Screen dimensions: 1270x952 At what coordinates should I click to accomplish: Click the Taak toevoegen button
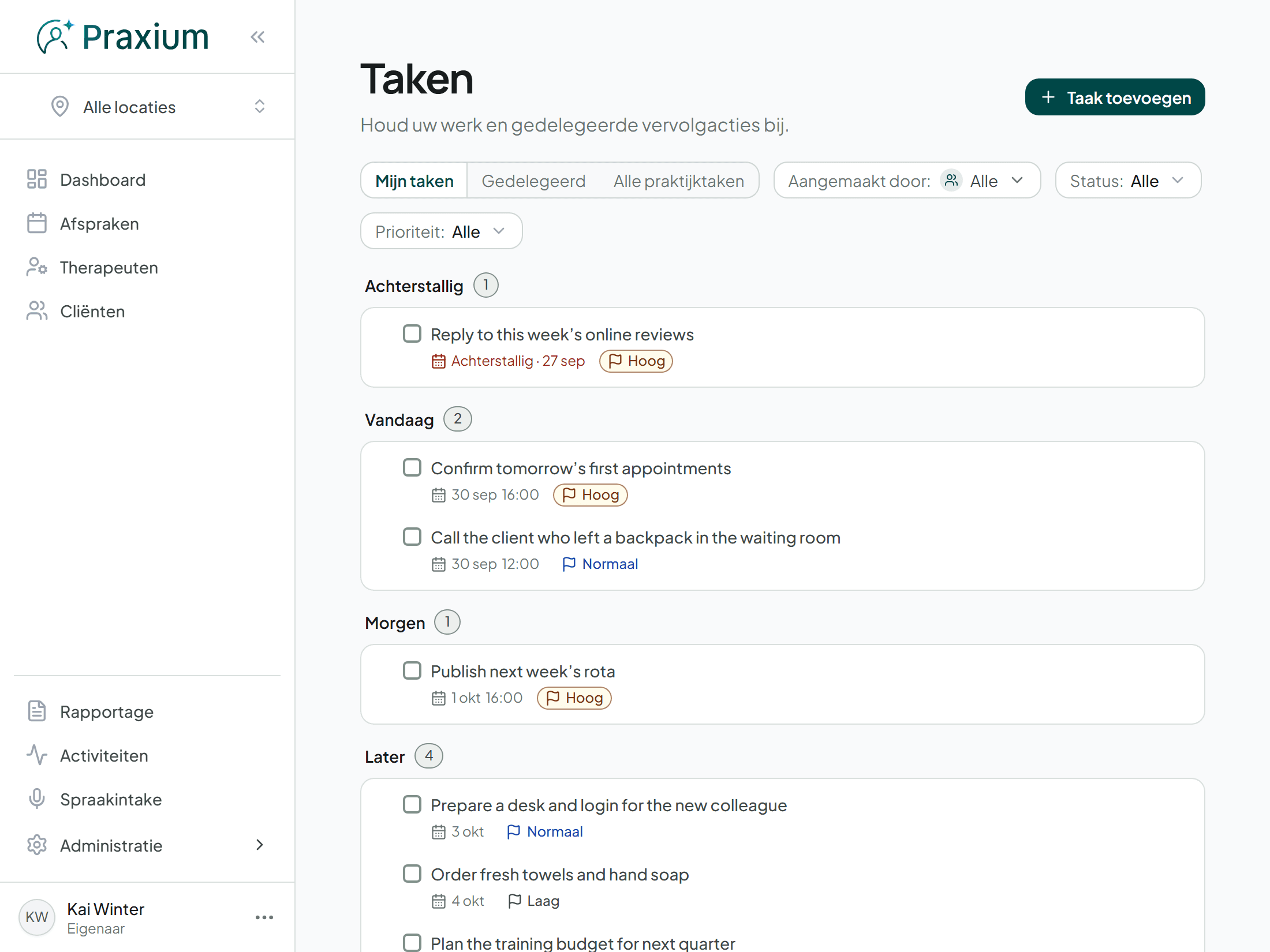1115,98
